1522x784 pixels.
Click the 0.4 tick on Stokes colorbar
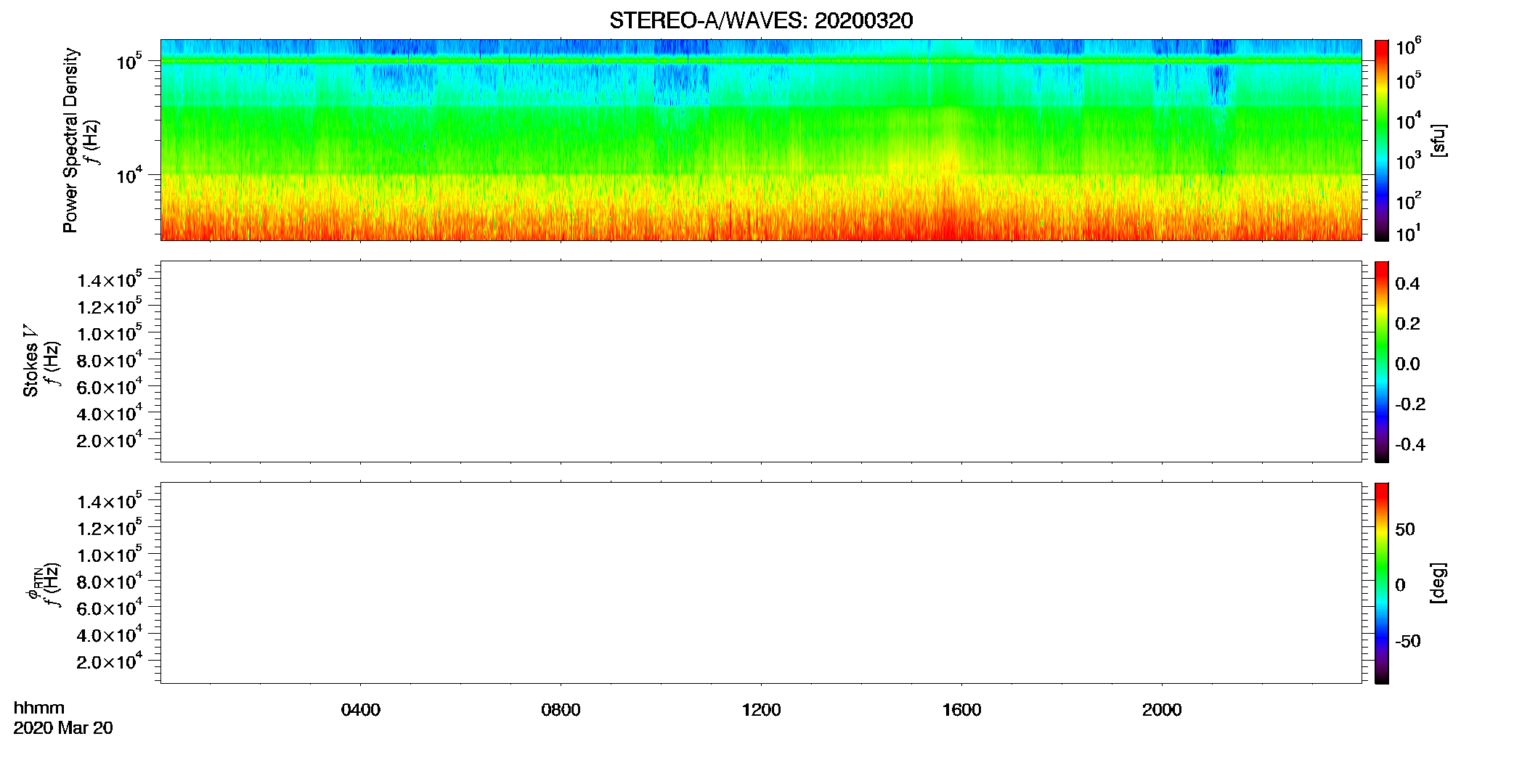pyautogui.click(x=1407, y=284)
